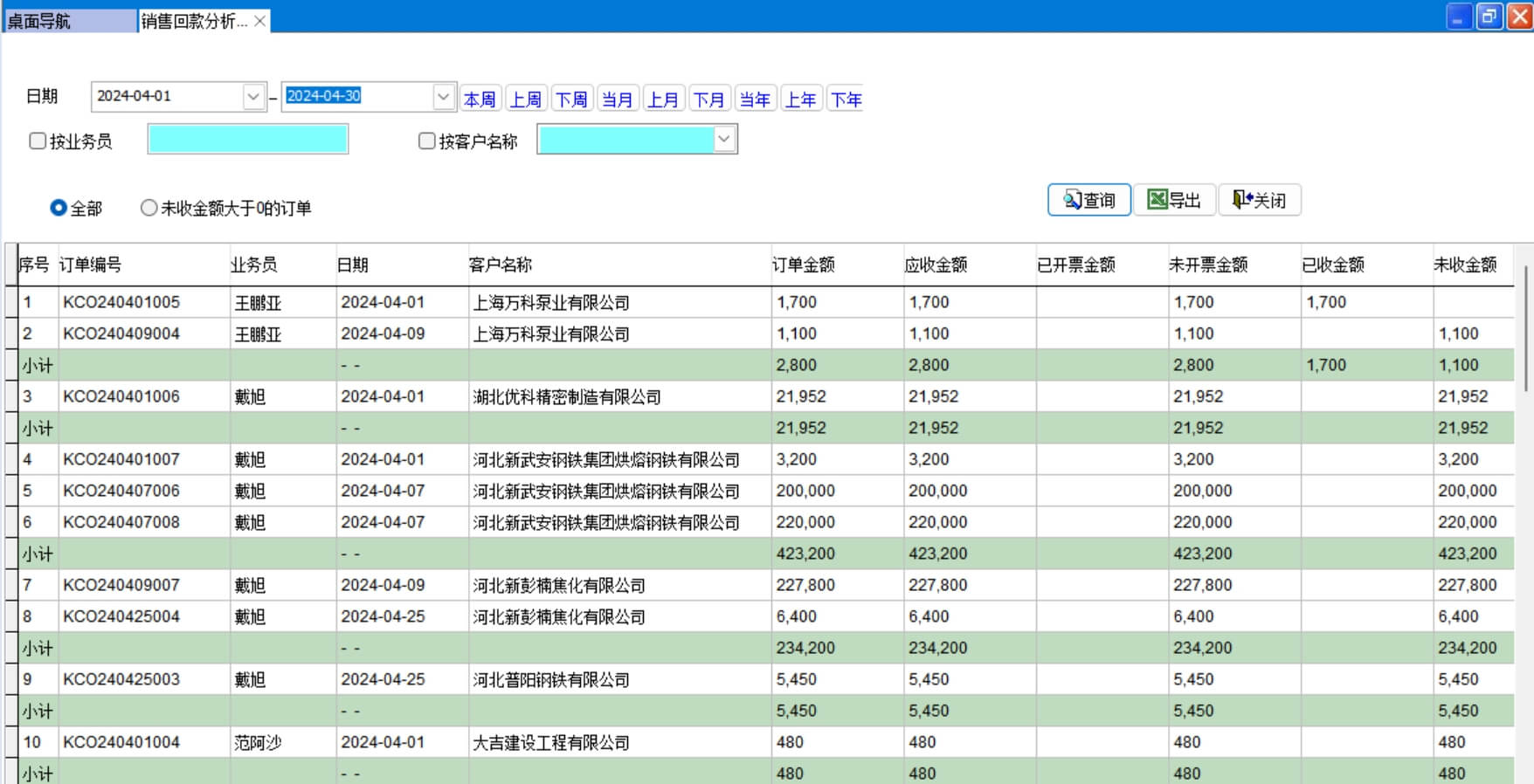The image size is (1534, 784).
Task: Select the 销售回款分析 tab
Action: [194, 21]
